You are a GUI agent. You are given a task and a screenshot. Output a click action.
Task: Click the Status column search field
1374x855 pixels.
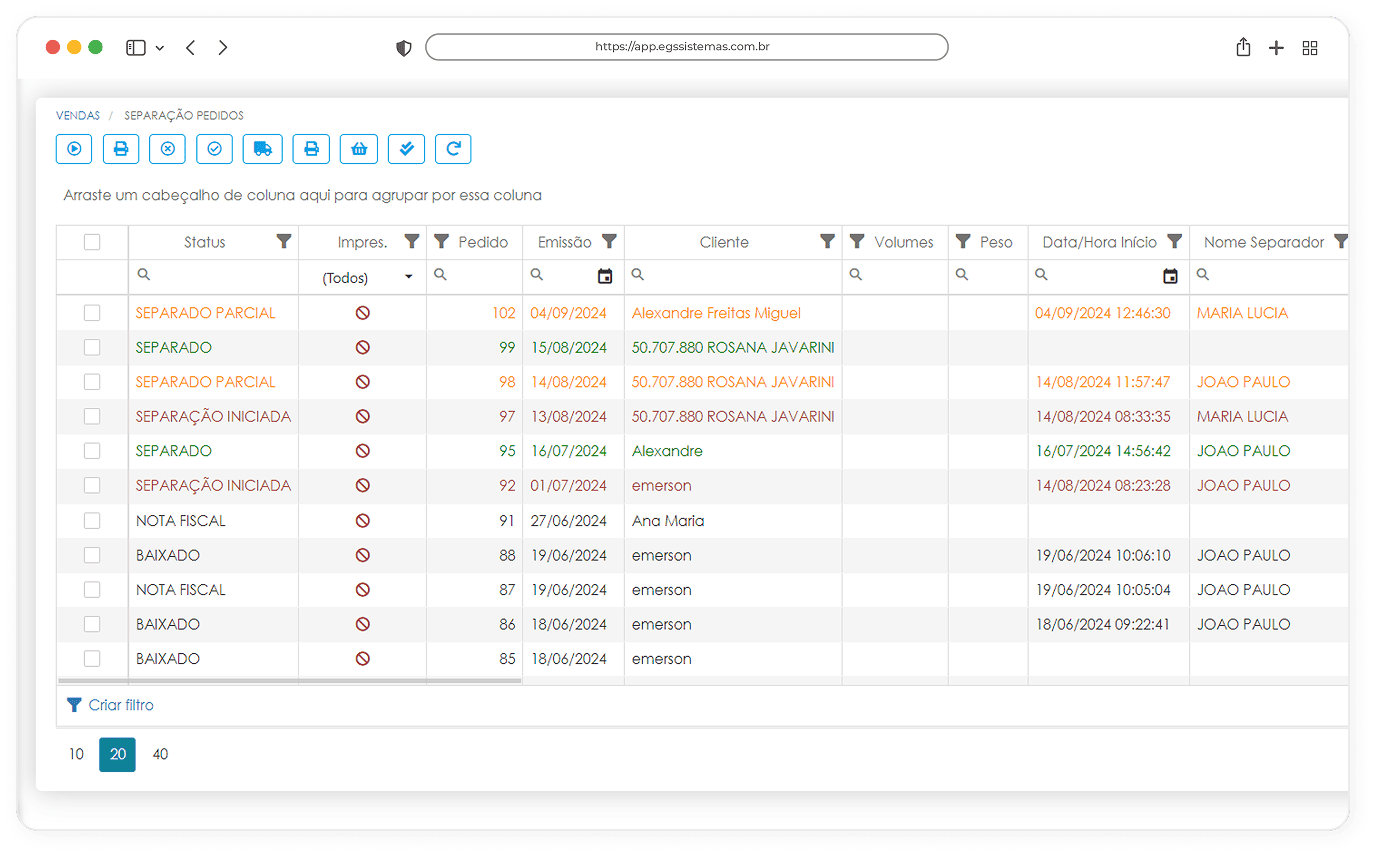point(213,276)
